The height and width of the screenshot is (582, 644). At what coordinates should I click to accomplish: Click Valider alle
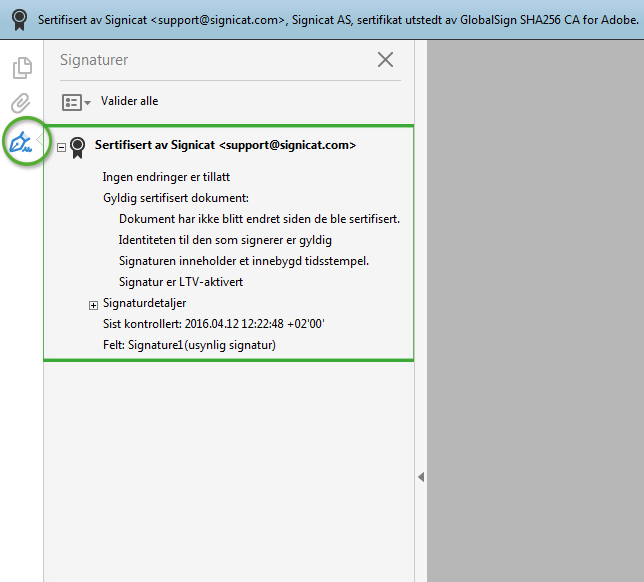(129, 101)
